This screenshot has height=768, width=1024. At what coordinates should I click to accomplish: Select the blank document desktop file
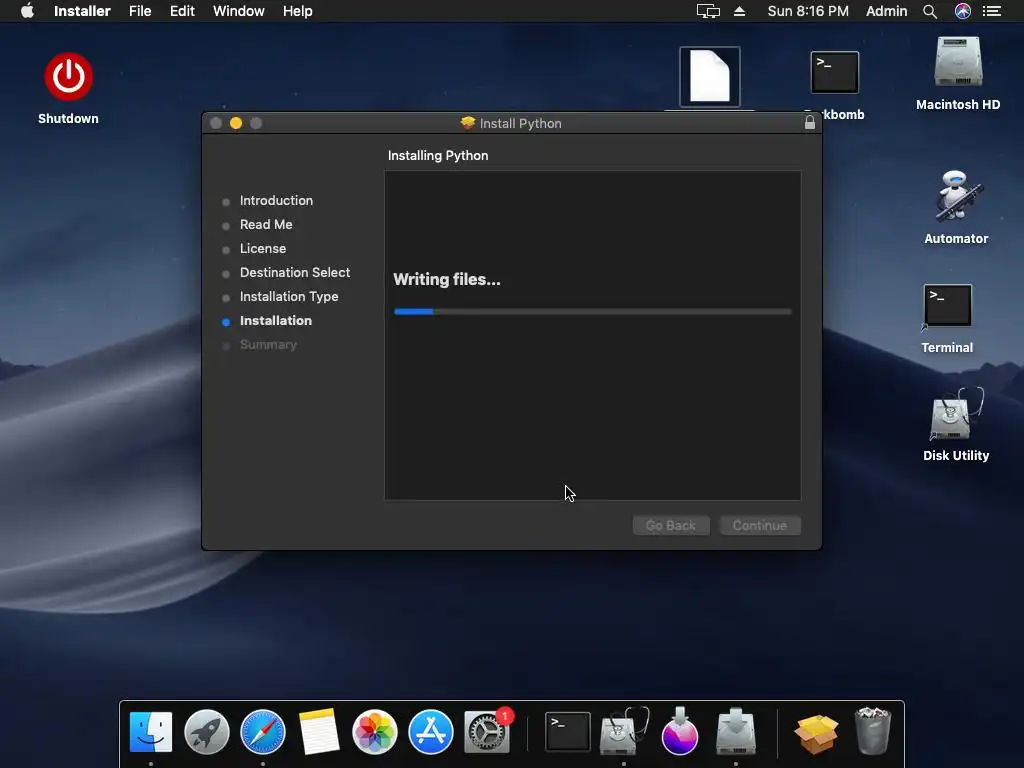point(710,76)
